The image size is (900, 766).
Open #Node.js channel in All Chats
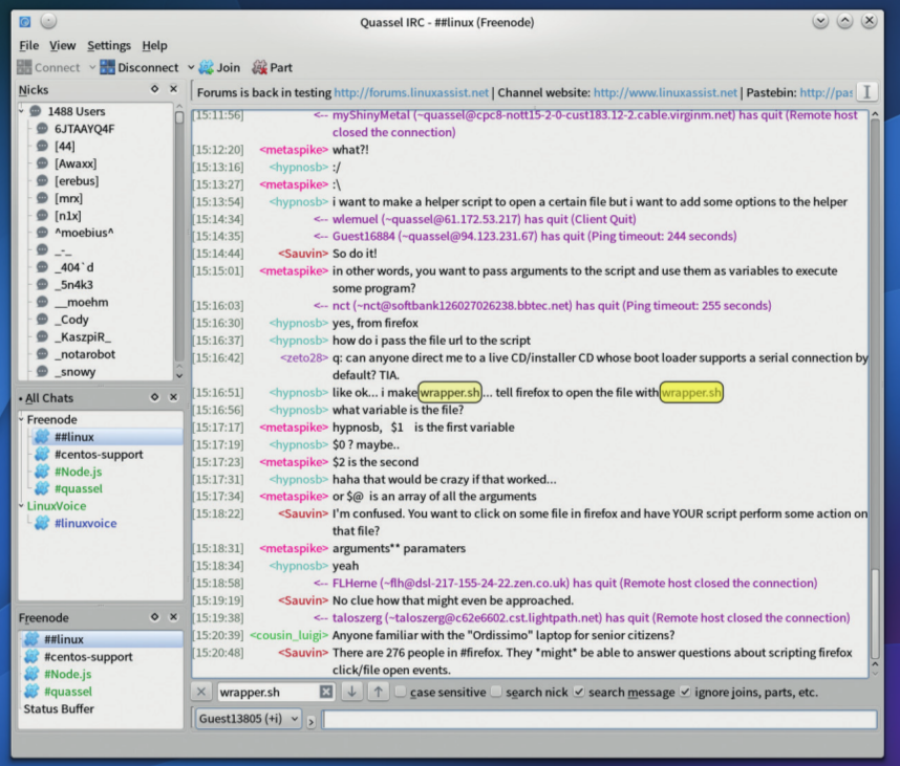tap(77, 471)
